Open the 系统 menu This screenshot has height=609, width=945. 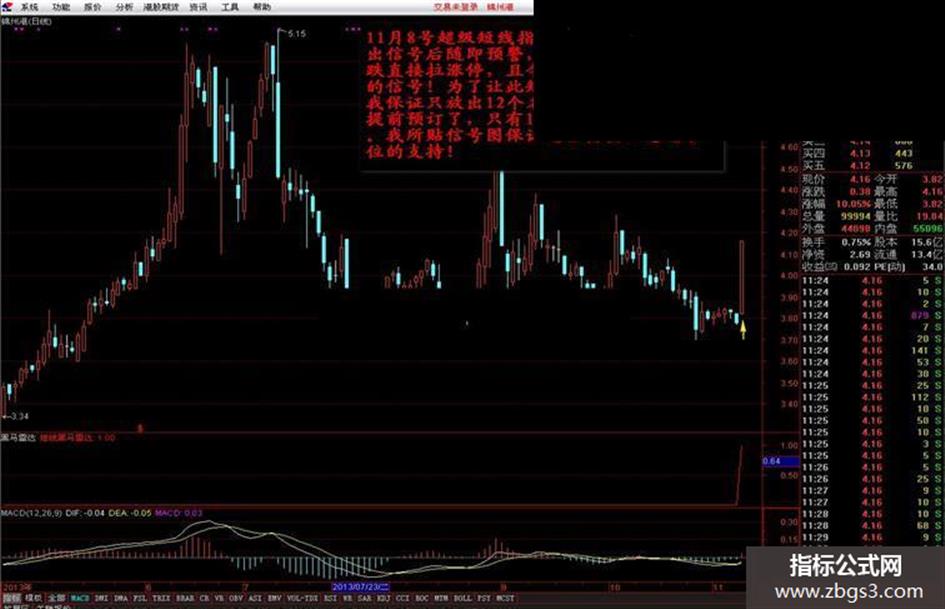(x=30, y=7)
